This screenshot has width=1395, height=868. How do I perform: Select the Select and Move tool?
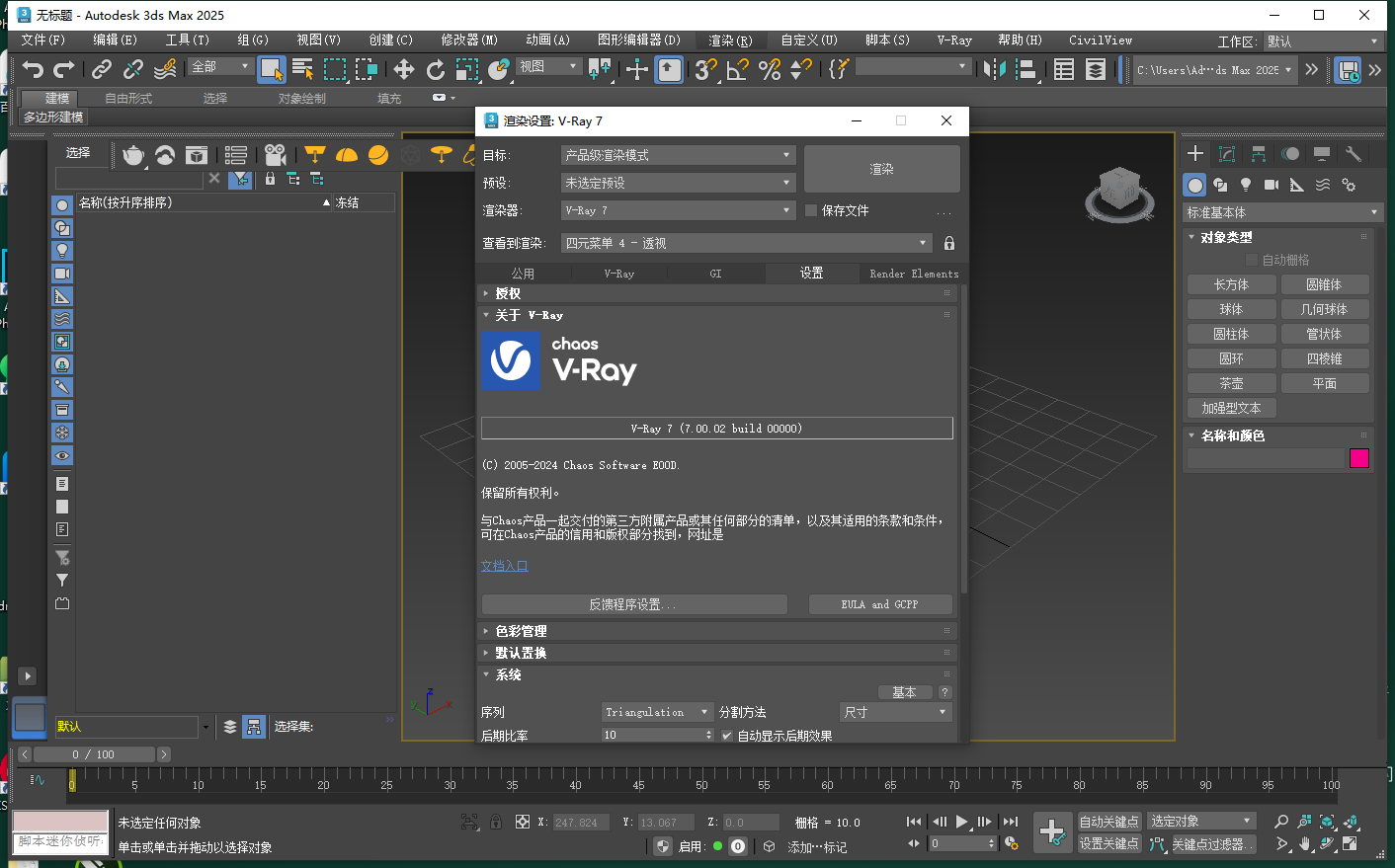pos(402,69)
